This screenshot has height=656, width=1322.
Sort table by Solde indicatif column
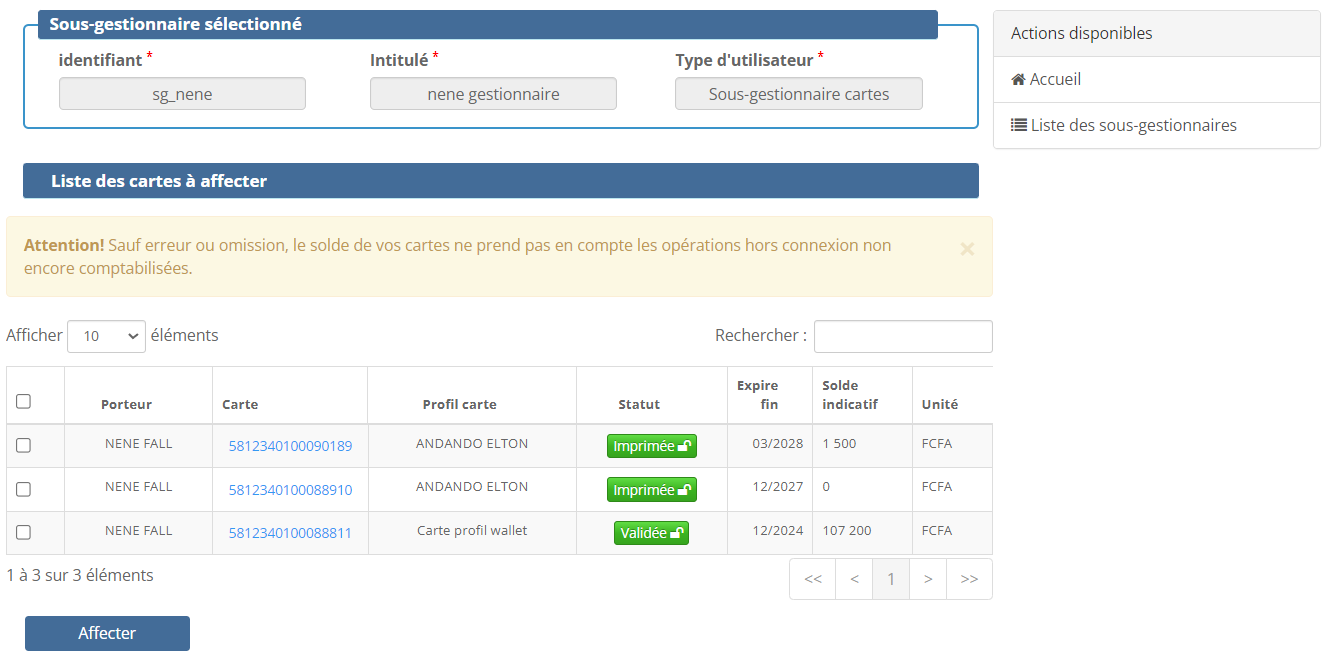[849, 395]
